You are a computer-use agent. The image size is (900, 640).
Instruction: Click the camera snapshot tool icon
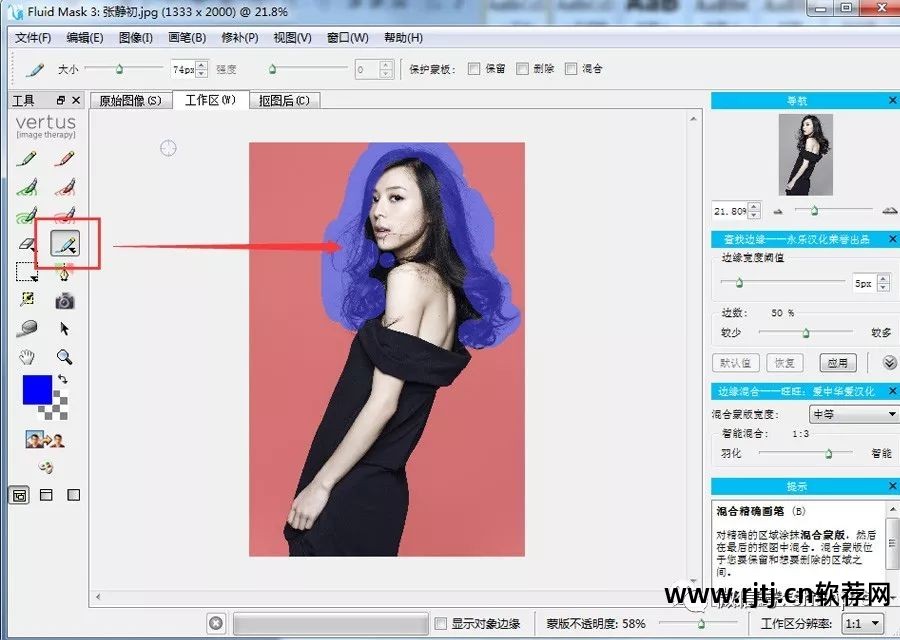point(63,300)
